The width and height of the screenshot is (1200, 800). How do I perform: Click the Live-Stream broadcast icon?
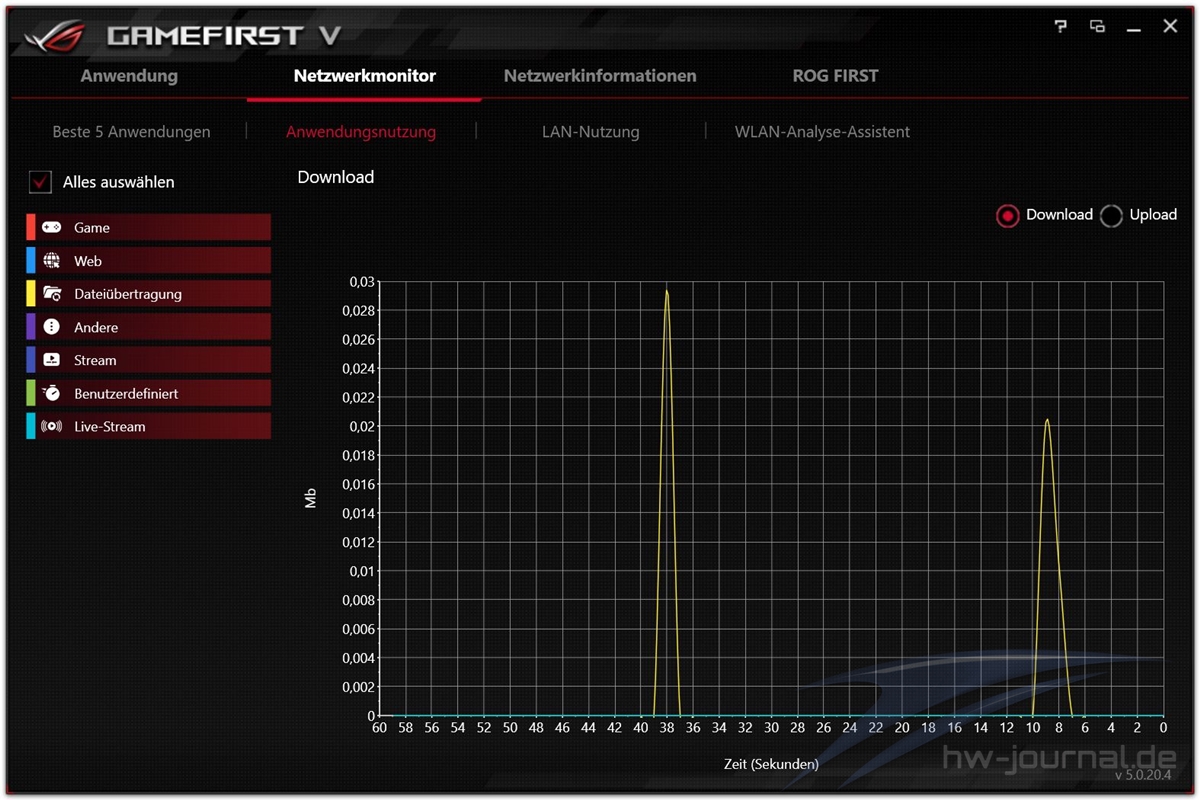tap(51, 426)
